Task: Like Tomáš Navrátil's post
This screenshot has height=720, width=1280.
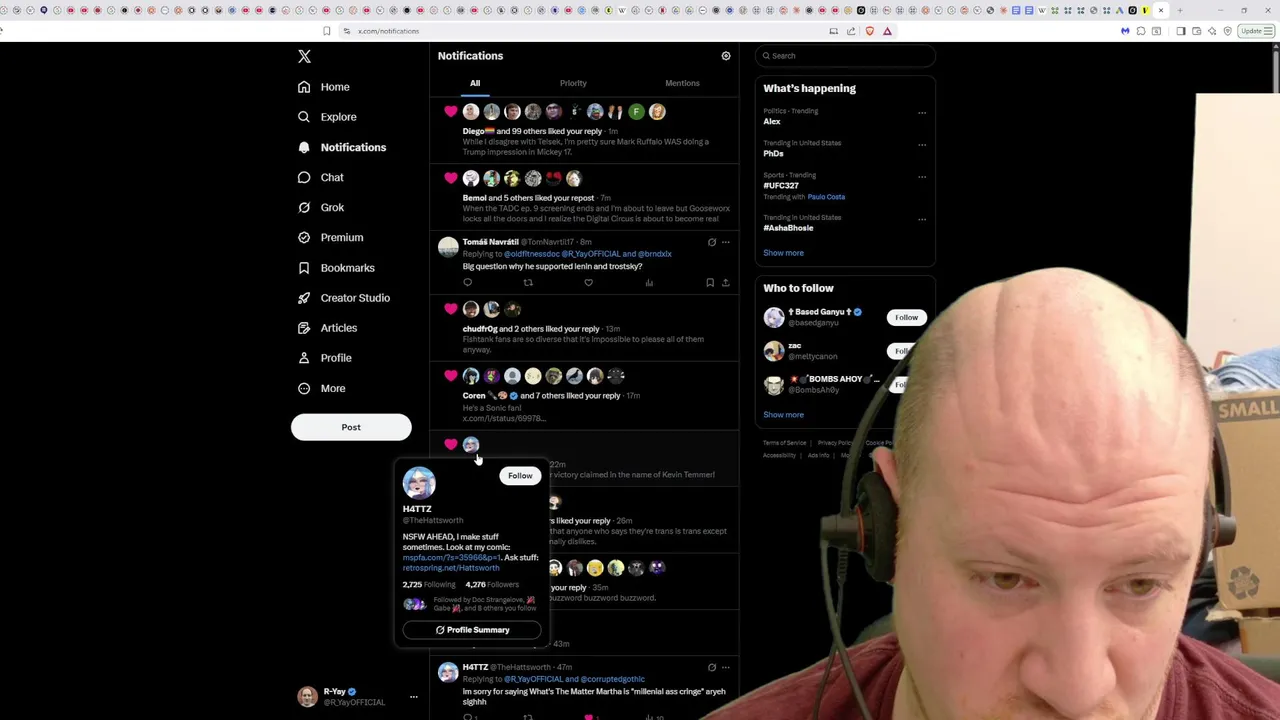Action: 588,283
